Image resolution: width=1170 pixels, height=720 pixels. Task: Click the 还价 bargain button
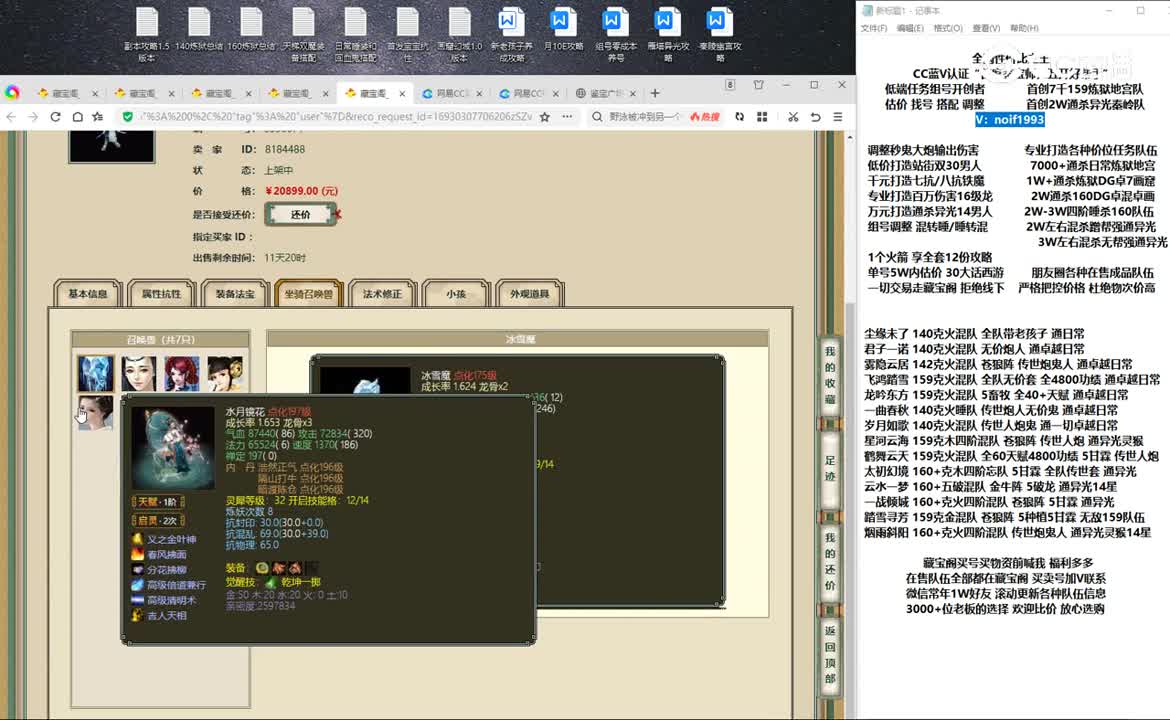click(301, 215)
